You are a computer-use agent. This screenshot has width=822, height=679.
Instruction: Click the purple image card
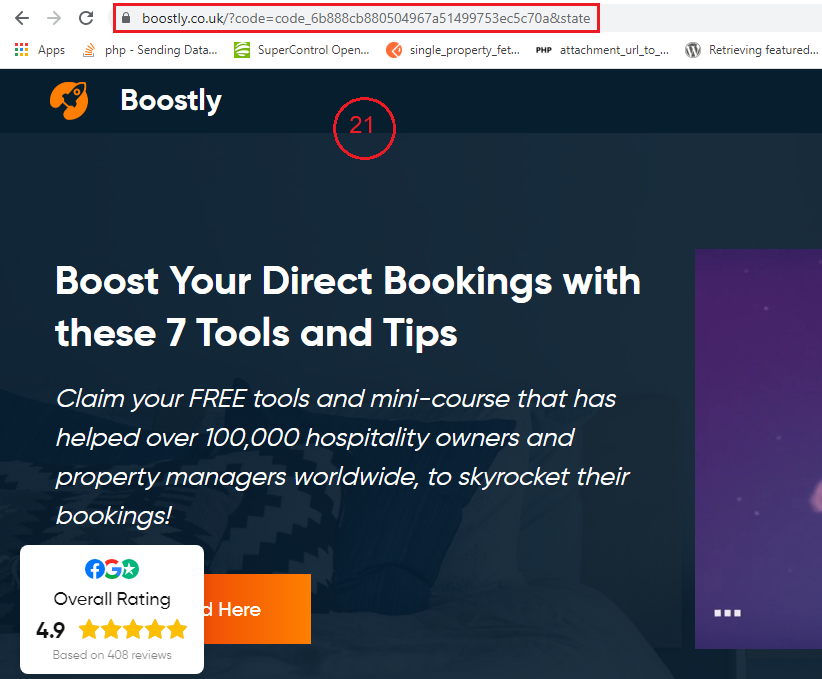pyautogui.click(x=758, y=449)
